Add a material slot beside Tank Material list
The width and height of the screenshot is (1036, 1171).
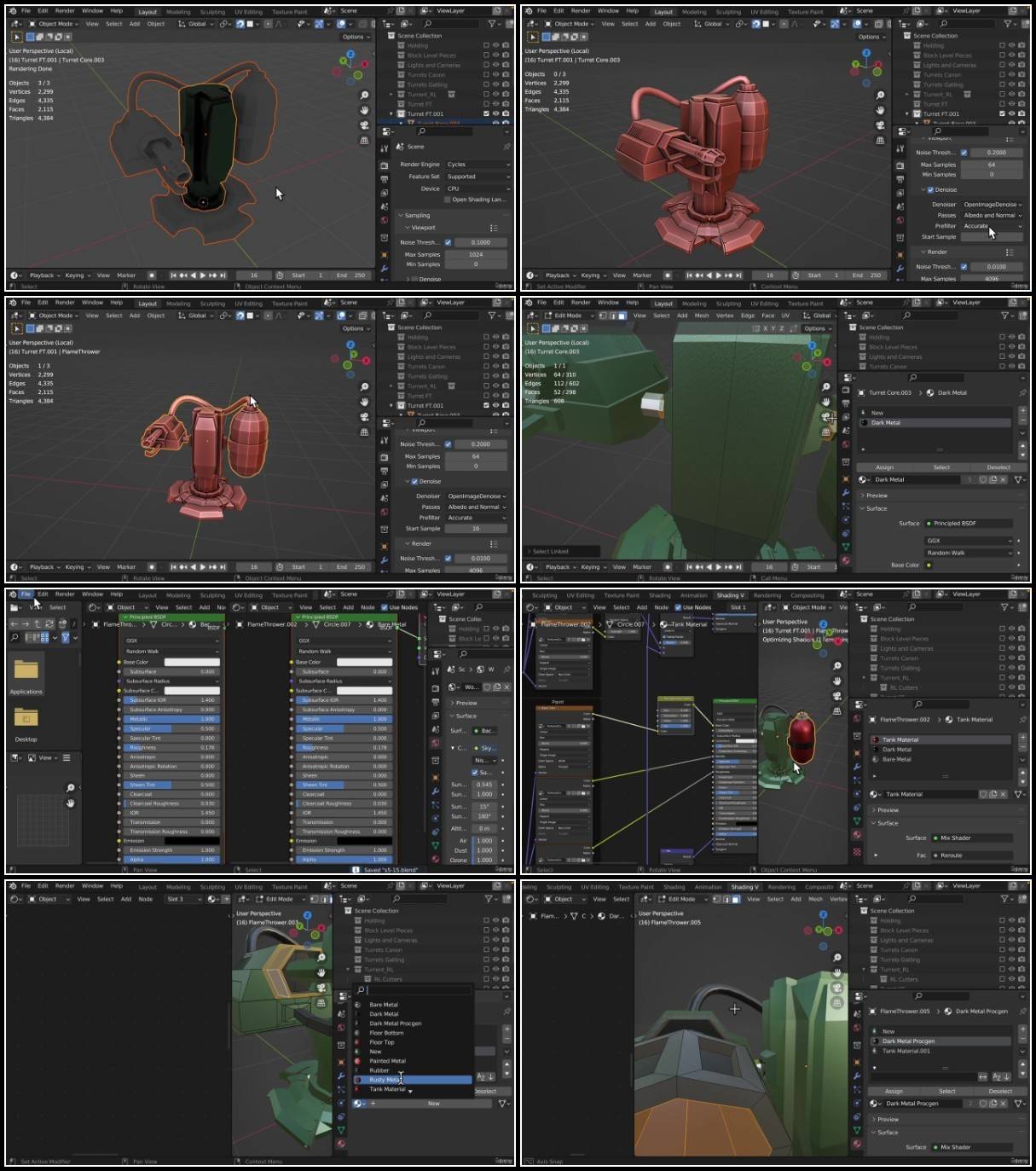click(1022, 738)
